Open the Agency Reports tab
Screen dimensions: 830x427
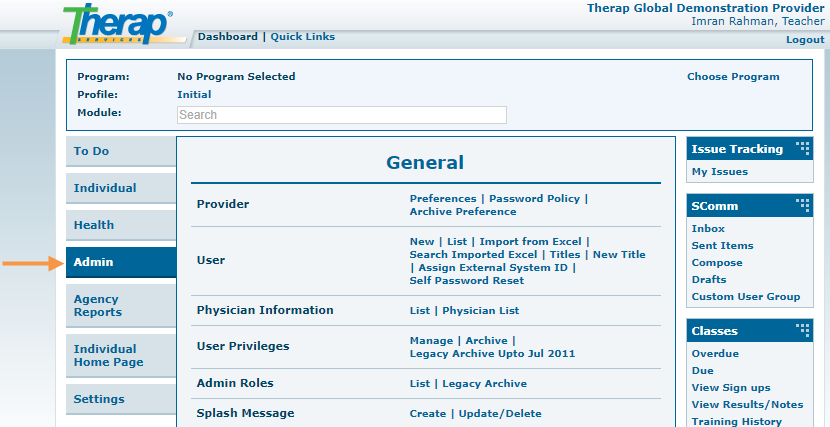coord(121,306)
